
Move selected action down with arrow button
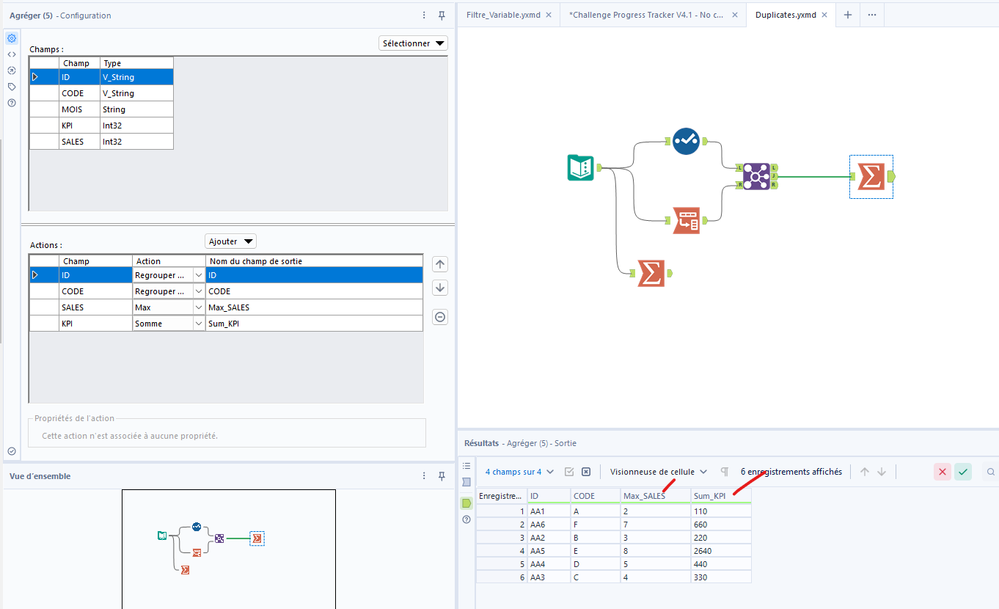[x=440, y=288]
